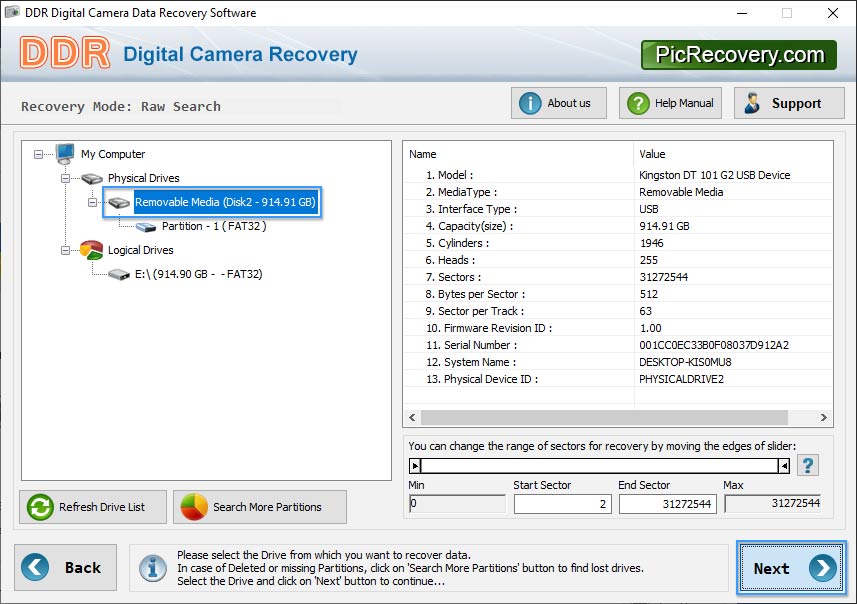Collapse the My Computer tree node
Screen dimensions: 857x604
(38, 155)
